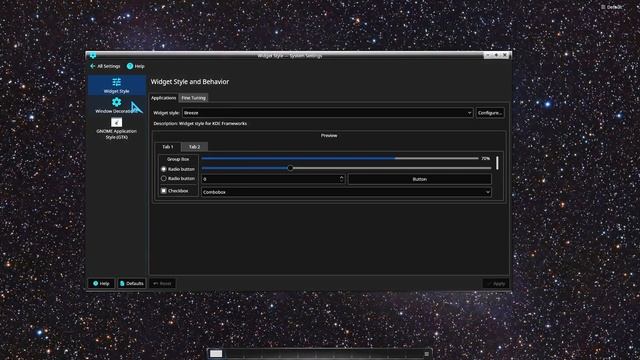
Task: Click the 'Widget Style and Behavior' heading
Action: (x=190, y=82)
